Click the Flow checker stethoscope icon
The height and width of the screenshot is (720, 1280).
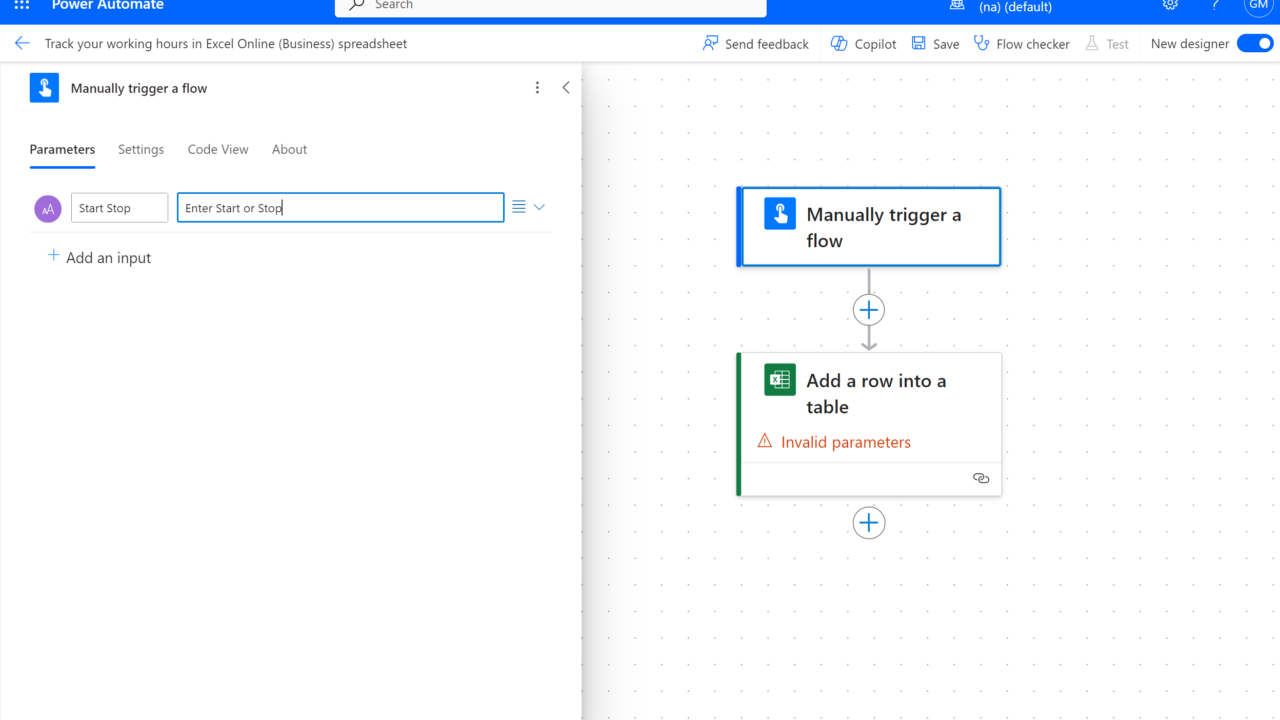click(x=981, y=44)
